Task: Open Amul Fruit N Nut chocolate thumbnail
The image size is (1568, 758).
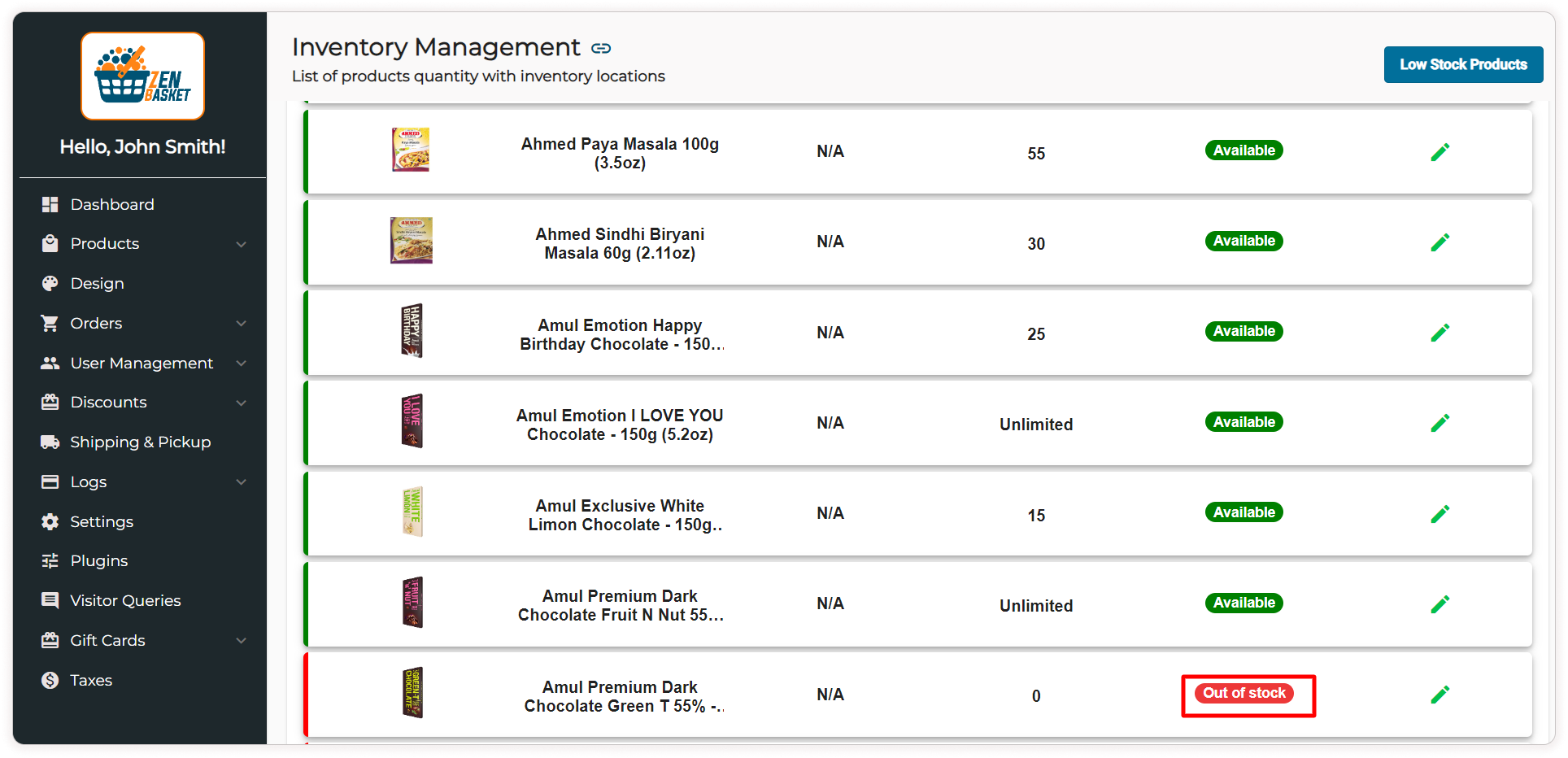Action: pos(412,602)
